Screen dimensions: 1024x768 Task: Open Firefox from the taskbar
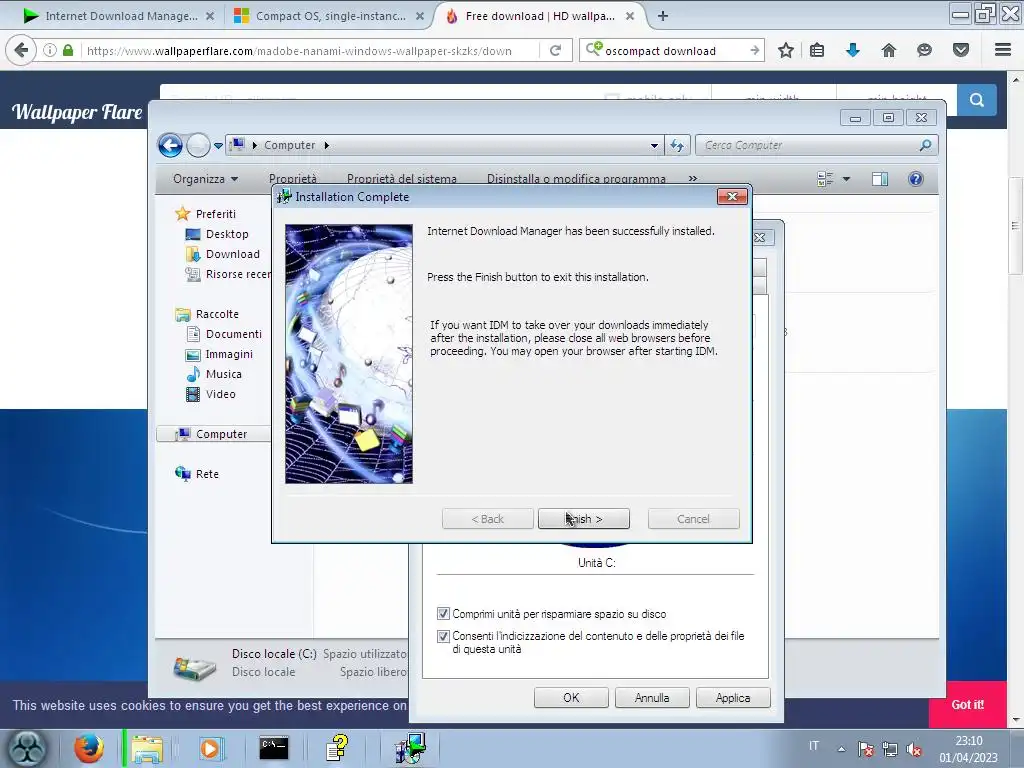tap(88, 748)
